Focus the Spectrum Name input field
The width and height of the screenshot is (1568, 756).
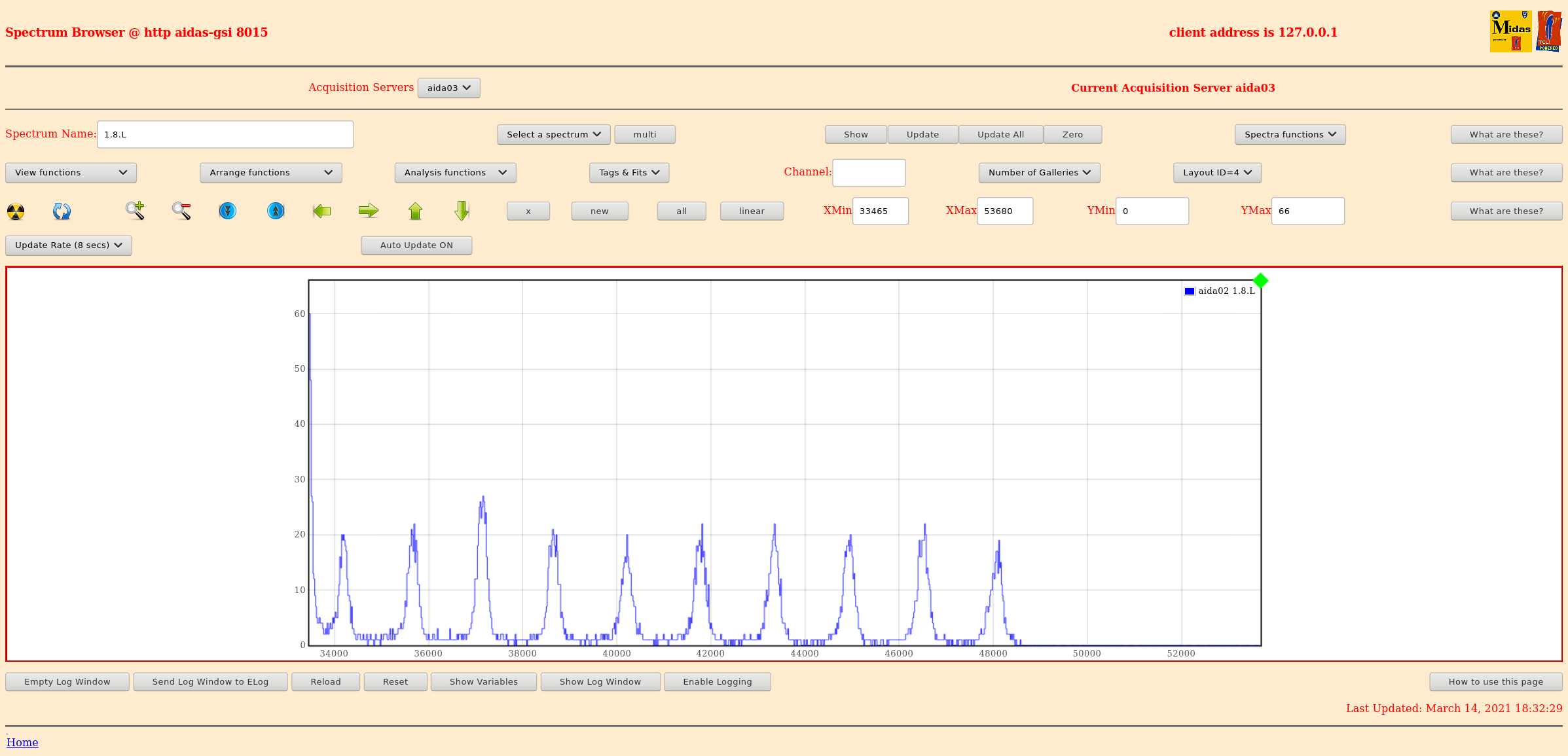[225, 134]
